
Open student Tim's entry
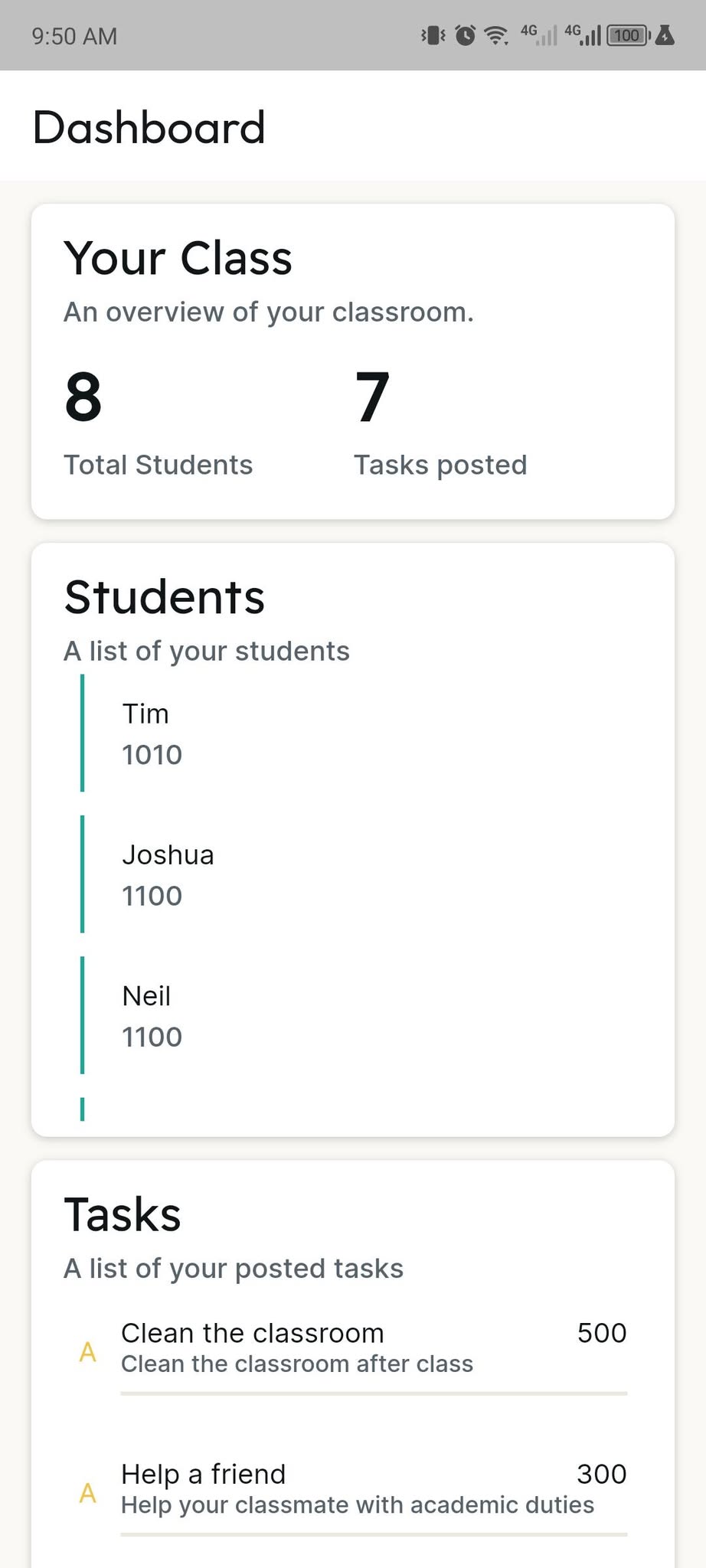pyautogui.click(x=153, y=733)
